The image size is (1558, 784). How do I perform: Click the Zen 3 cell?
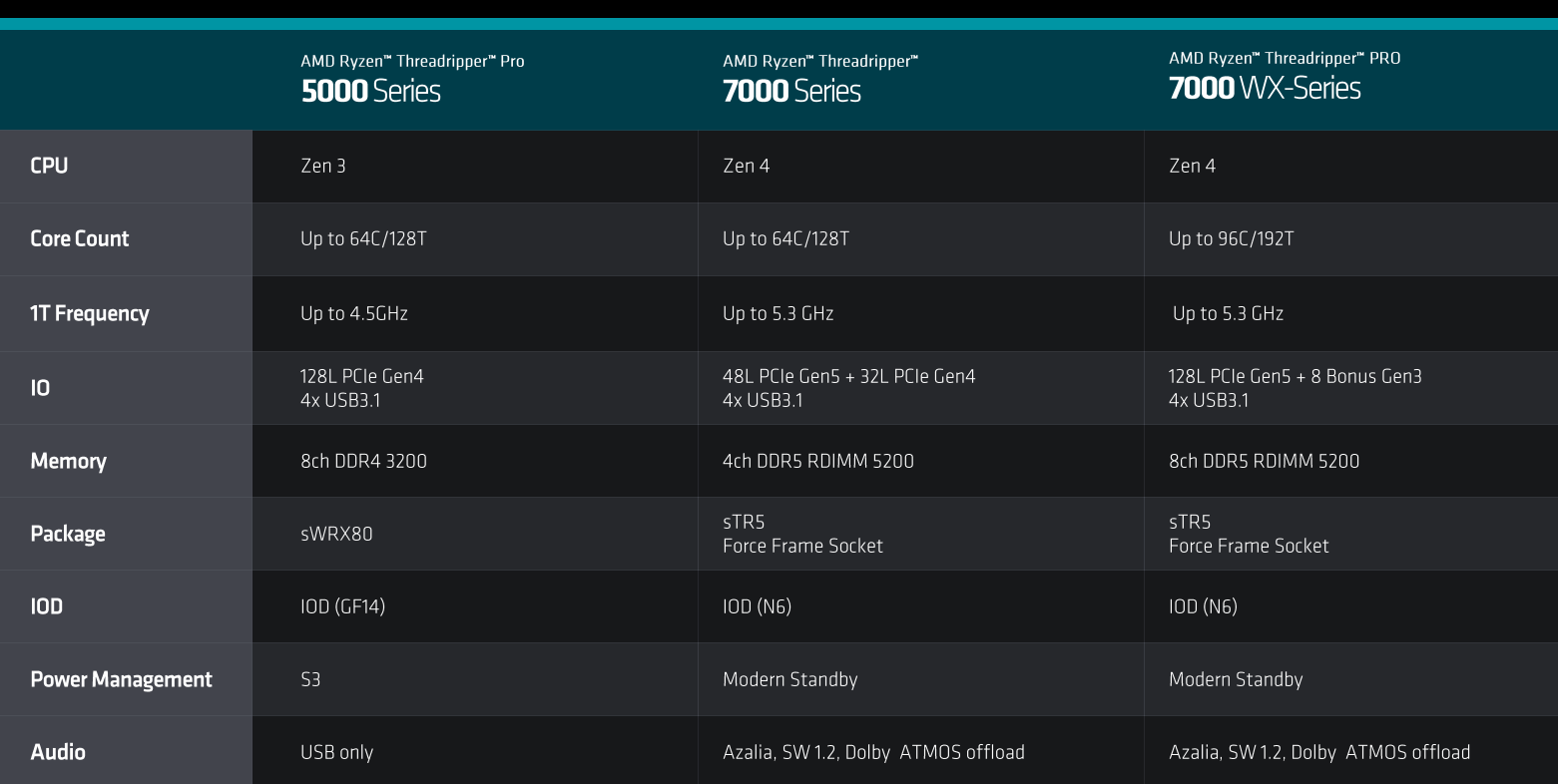(323, 166)
